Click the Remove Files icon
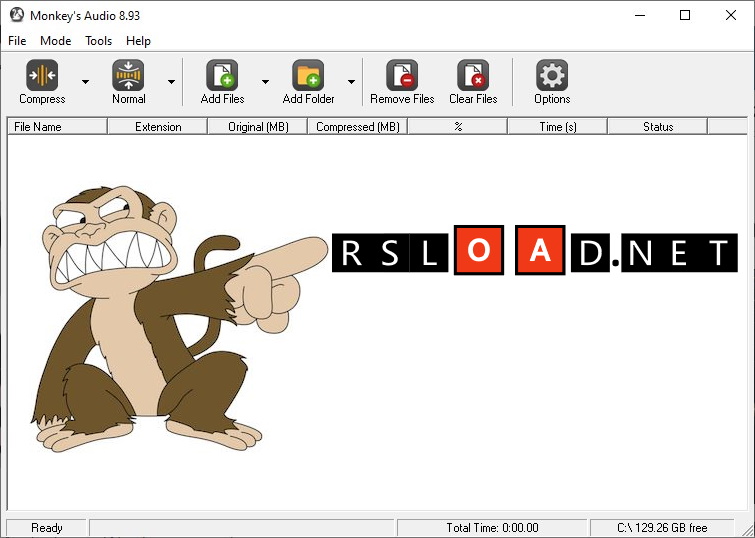 (402, 76)
